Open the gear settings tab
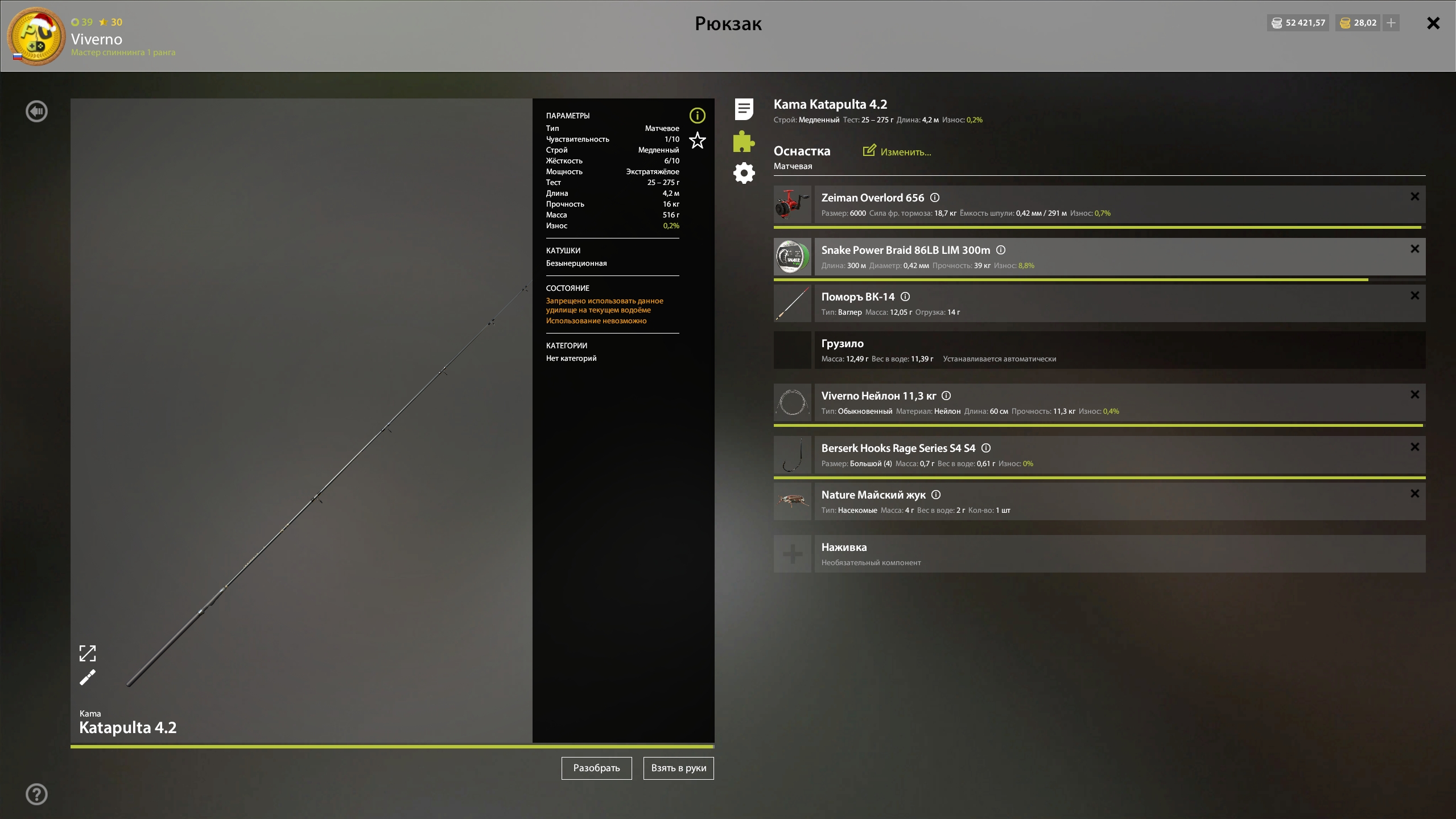This screenshot has width=1456, height=819. (744, 173)
